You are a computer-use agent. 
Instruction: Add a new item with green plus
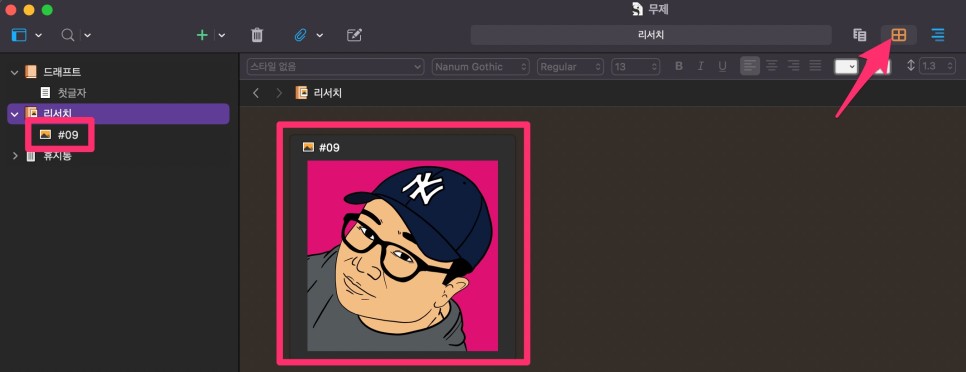point(202,35)
